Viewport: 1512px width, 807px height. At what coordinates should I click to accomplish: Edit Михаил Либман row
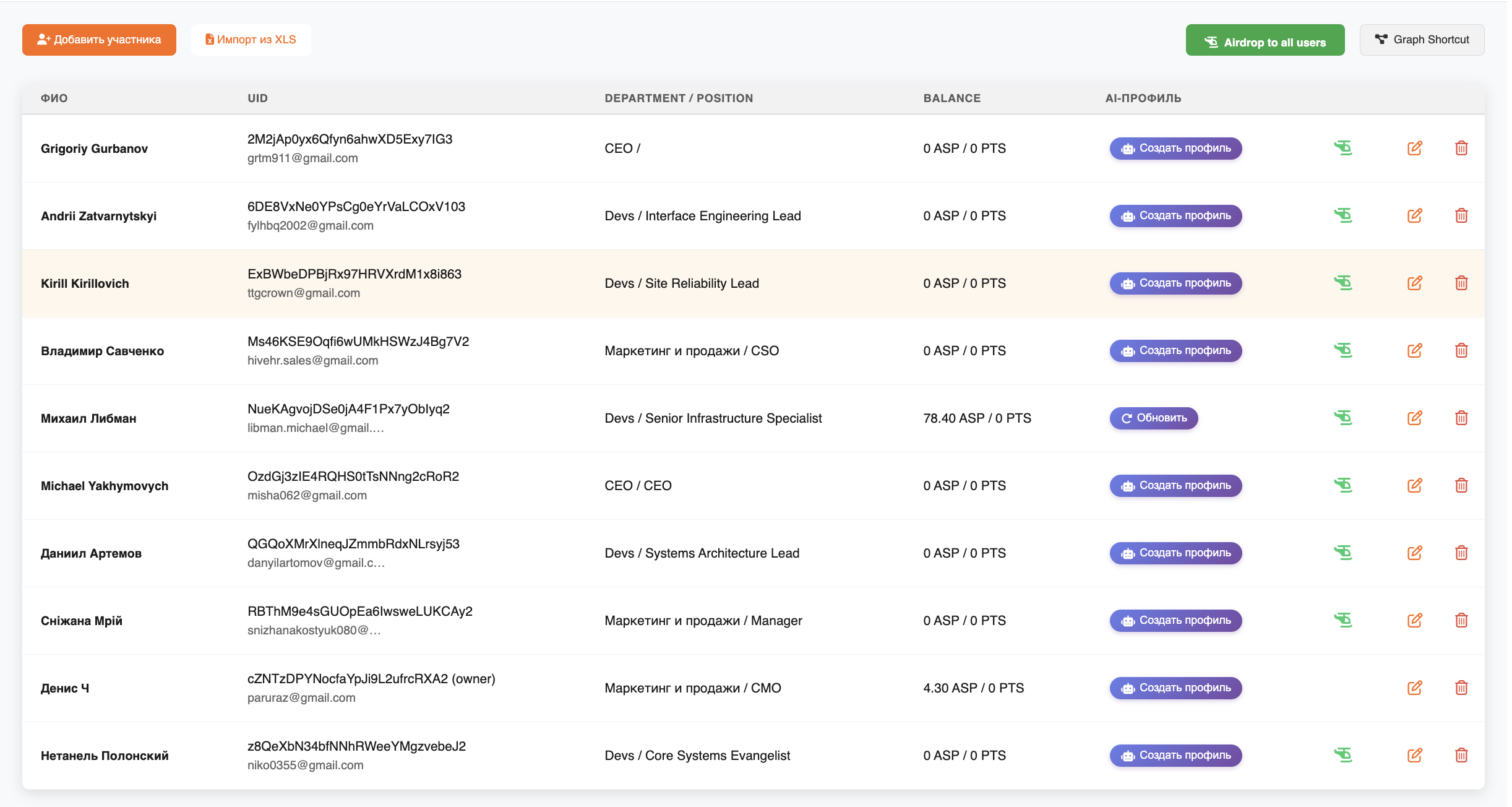point(1415,418)
